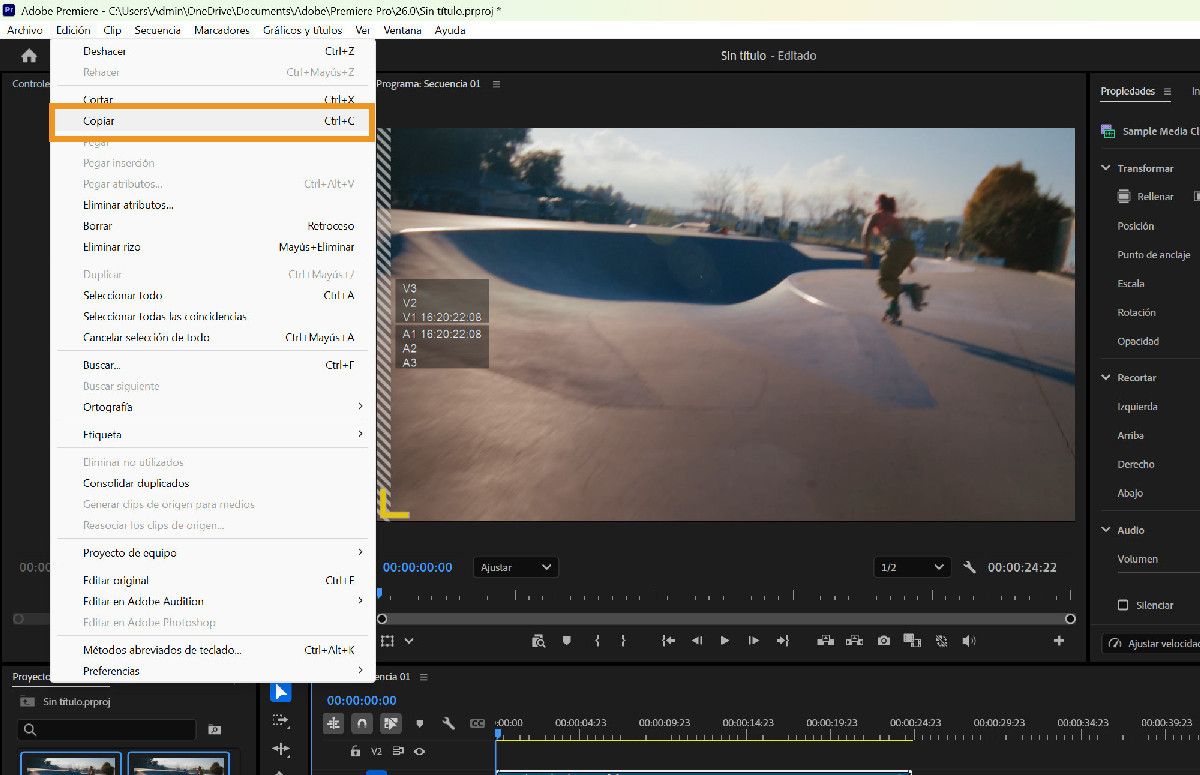Open dropdown arrow beside safe margins icon
This screenshot has width=1200, height=775.
pyautogui.click(x=409, y=641)
